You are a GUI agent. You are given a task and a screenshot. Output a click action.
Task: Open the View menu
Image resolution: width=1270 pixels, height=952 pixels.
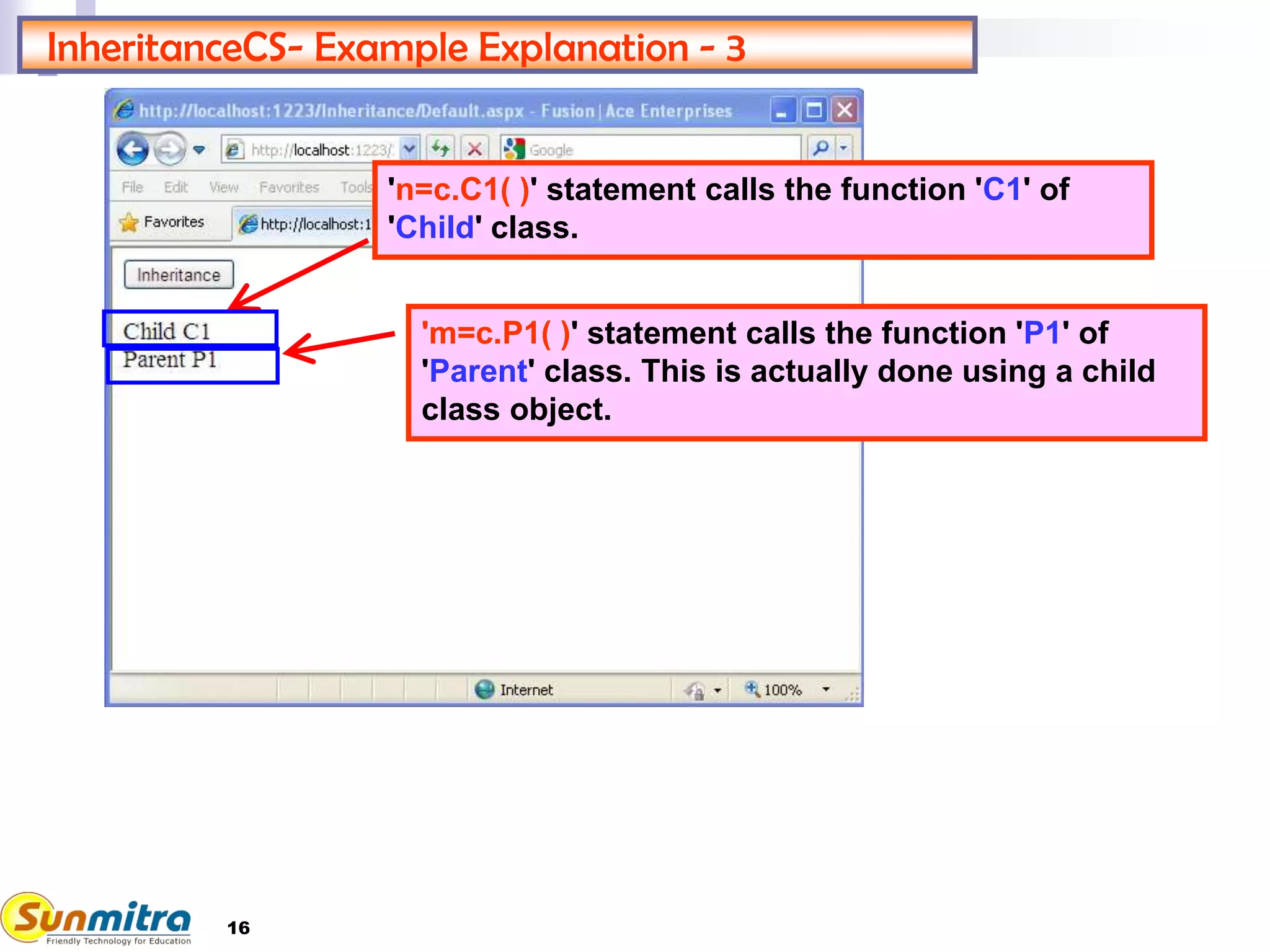223,187
